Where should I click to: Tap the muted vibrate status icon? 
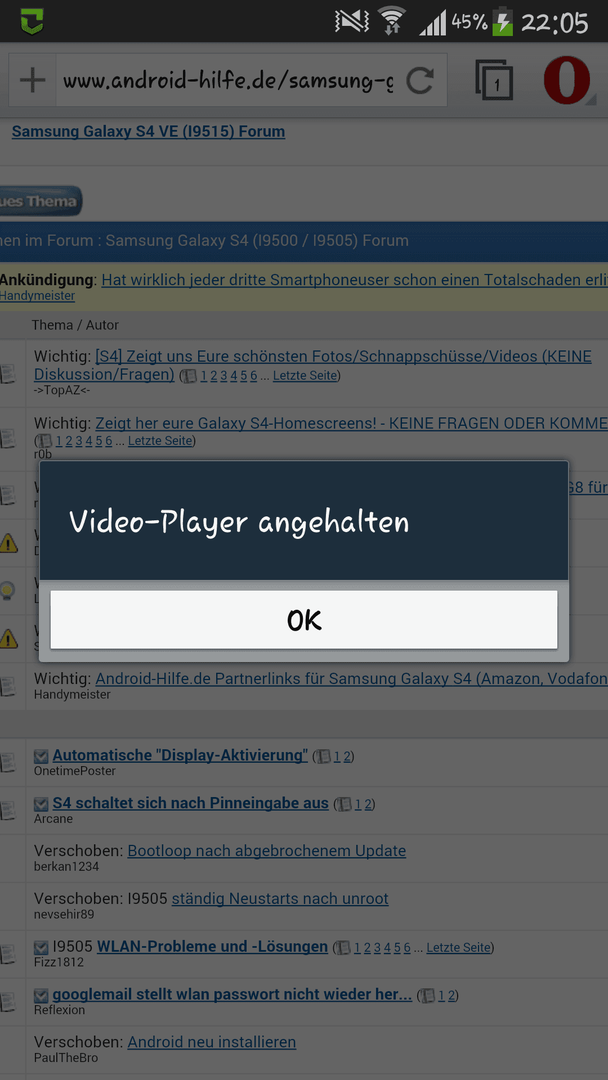[x=352, y=22]
